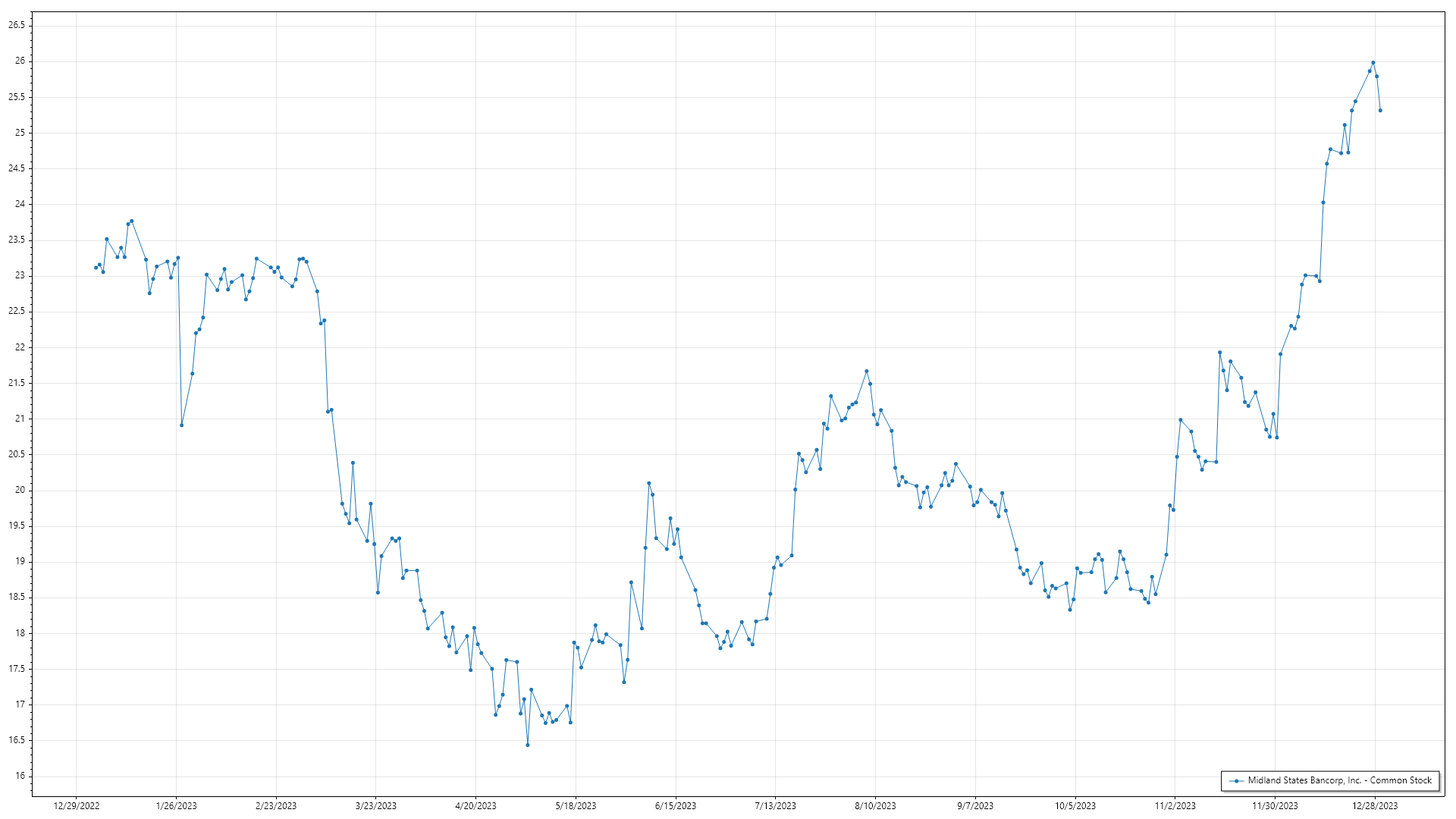Click the last data point of the series
This screenshot has width=1456, height=819.
[1380, 111]
